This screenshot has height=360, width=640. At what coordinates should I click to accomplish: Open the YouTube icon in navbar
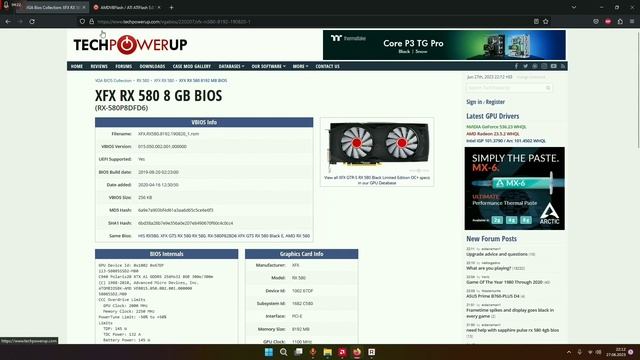click(x=553, y=66)
